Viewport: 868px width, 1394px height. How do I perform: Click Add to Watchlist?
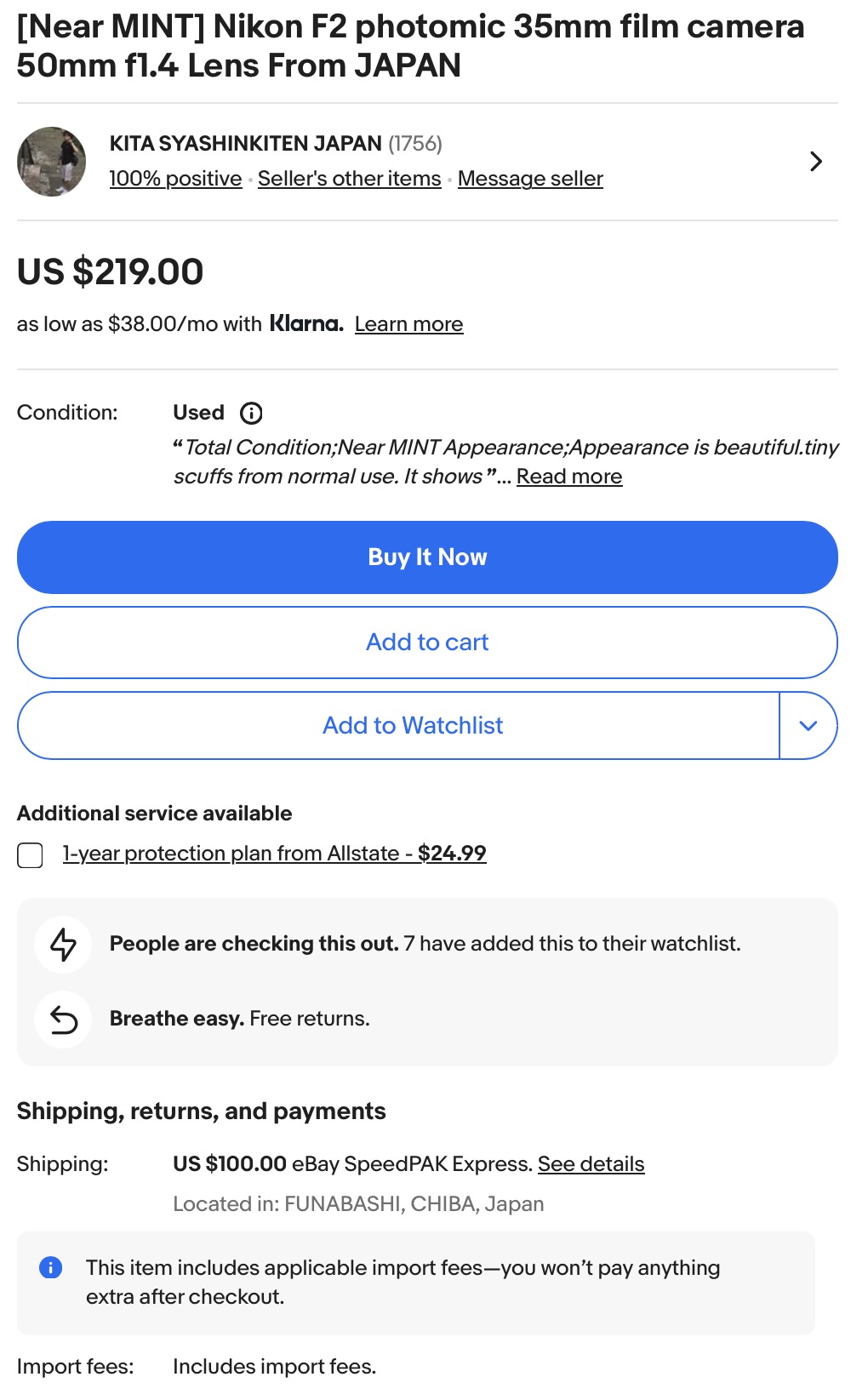(413, 726)
